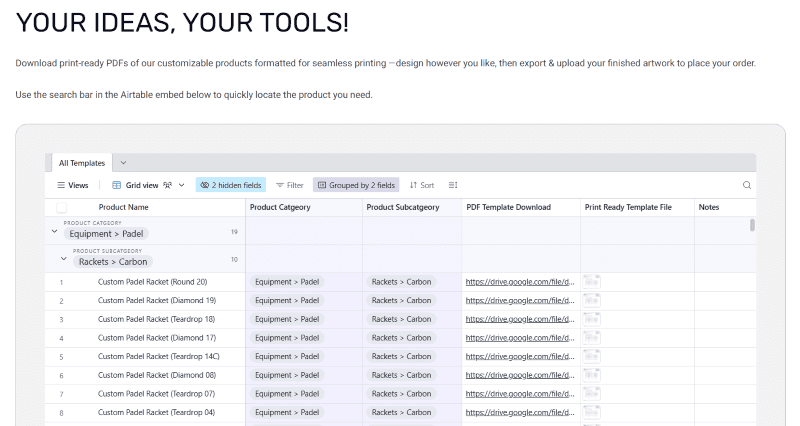Click thumbnail for Custom Padel Racket Teardrop 07

[591, 394]
